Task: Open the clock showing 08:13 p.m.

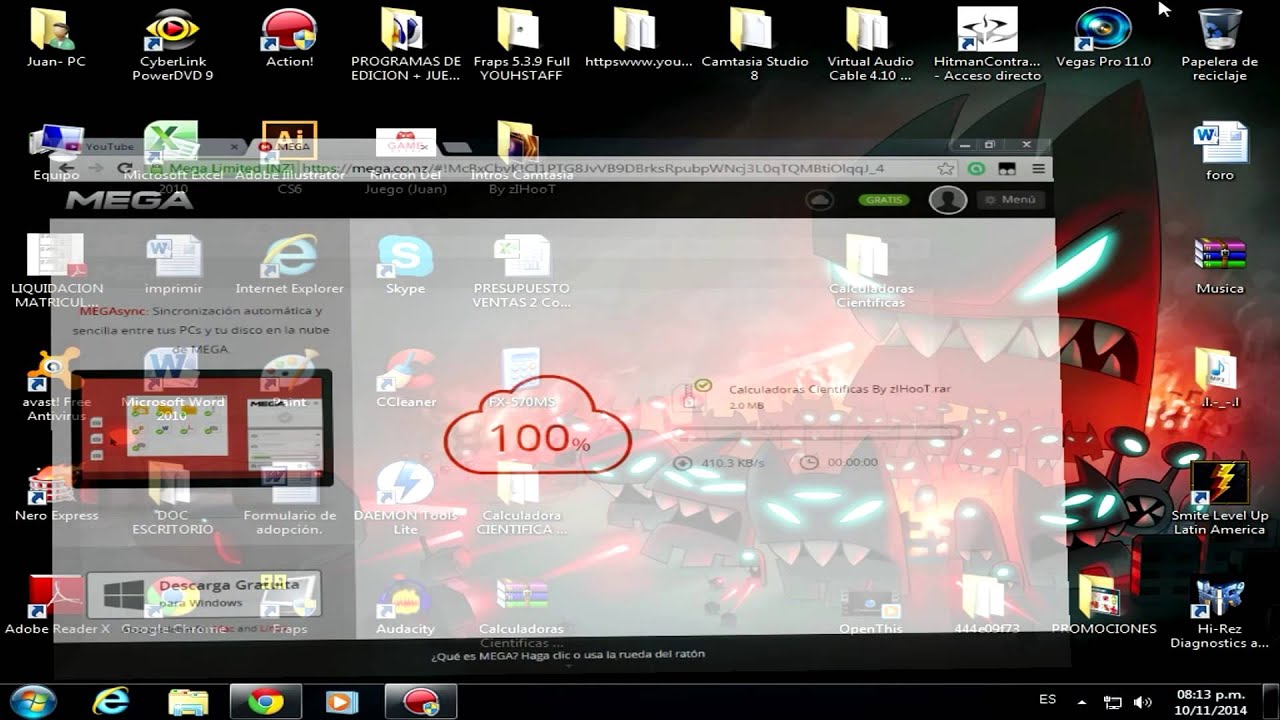Action: pyautogui.click(x=1210, y=701)
